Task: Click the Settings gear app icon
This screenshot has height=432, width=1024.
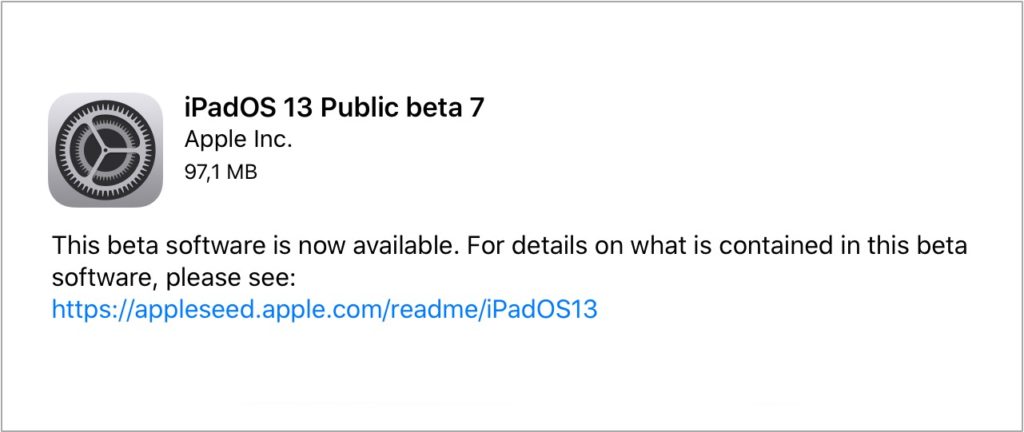Action: 104,150
